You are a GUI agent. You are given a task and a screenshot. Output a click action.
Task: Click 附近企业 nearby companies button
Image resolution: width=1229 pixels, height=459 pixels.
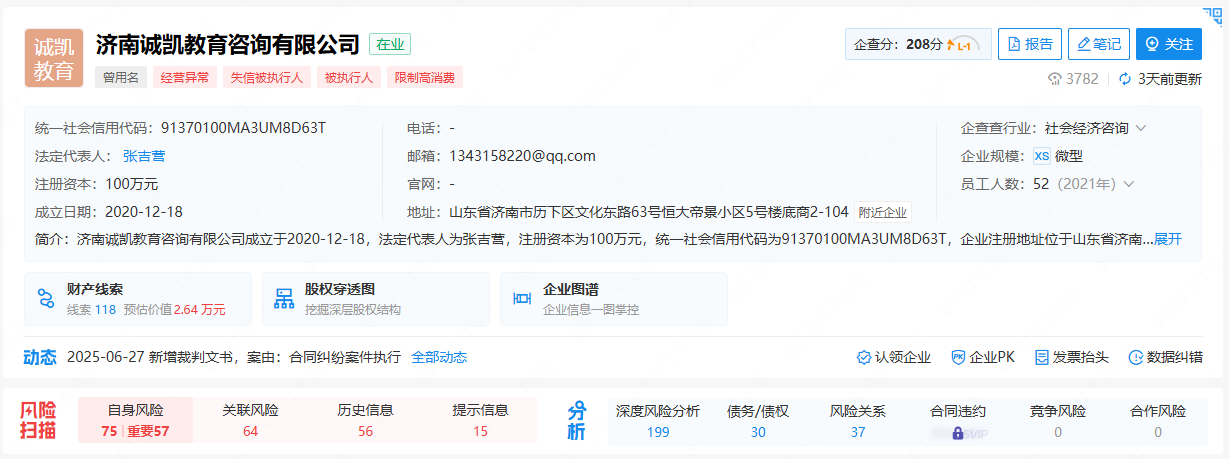tap(883, 212)
